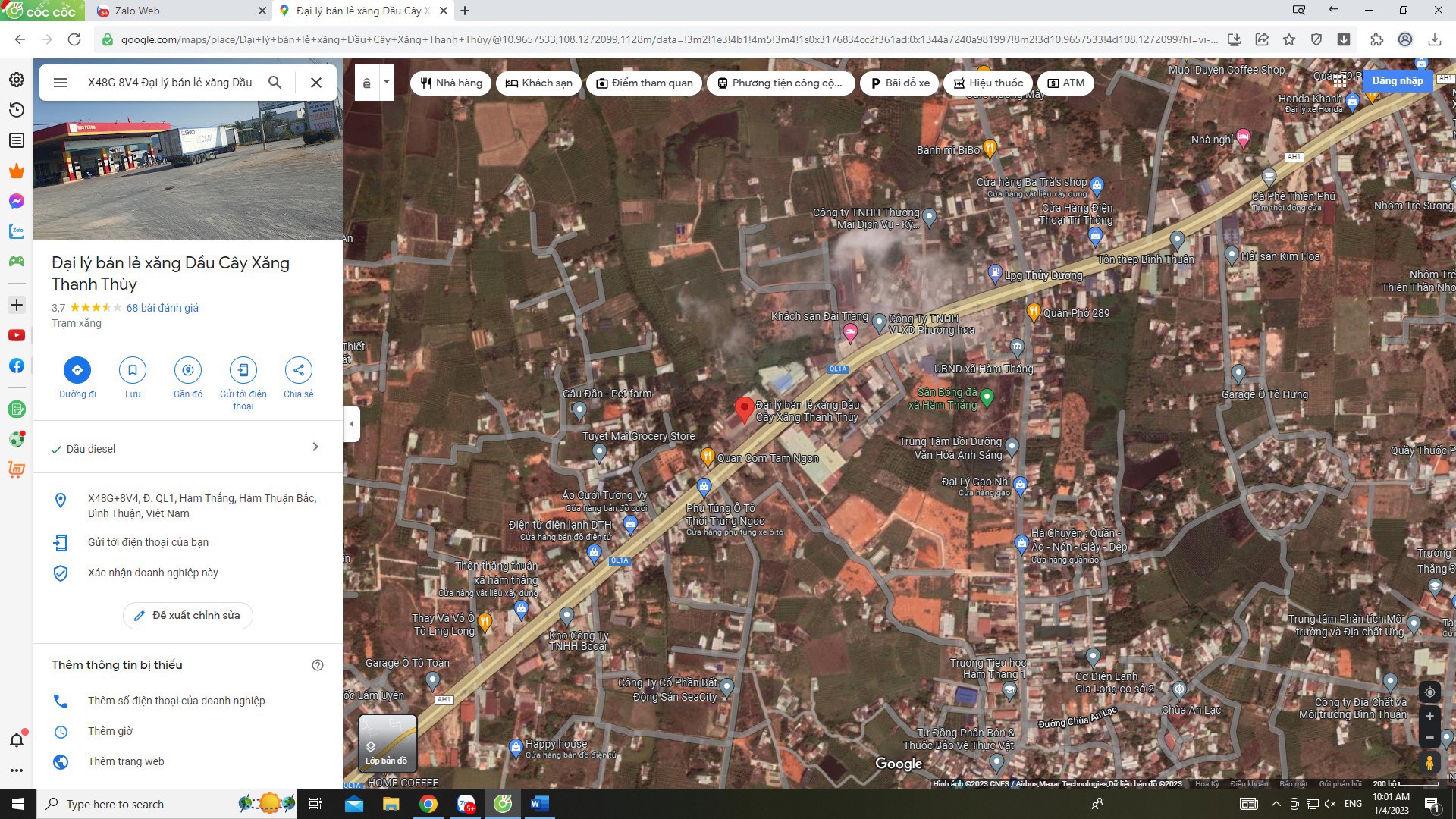
Task: Click the UBND xã Hàm Thắng map marker
Action: click(1017, 348)
